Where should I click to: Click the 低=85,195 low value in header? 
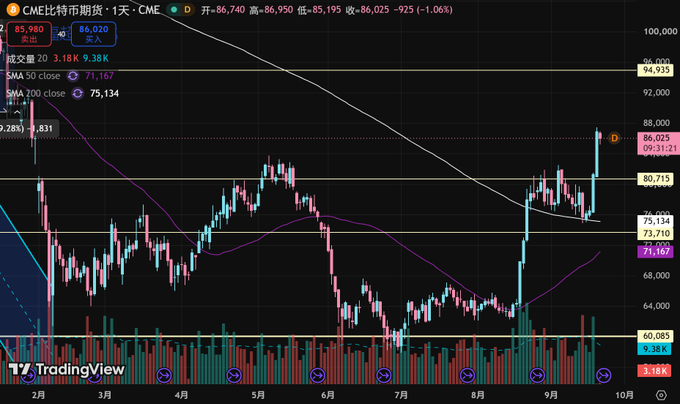click(319, 10)
